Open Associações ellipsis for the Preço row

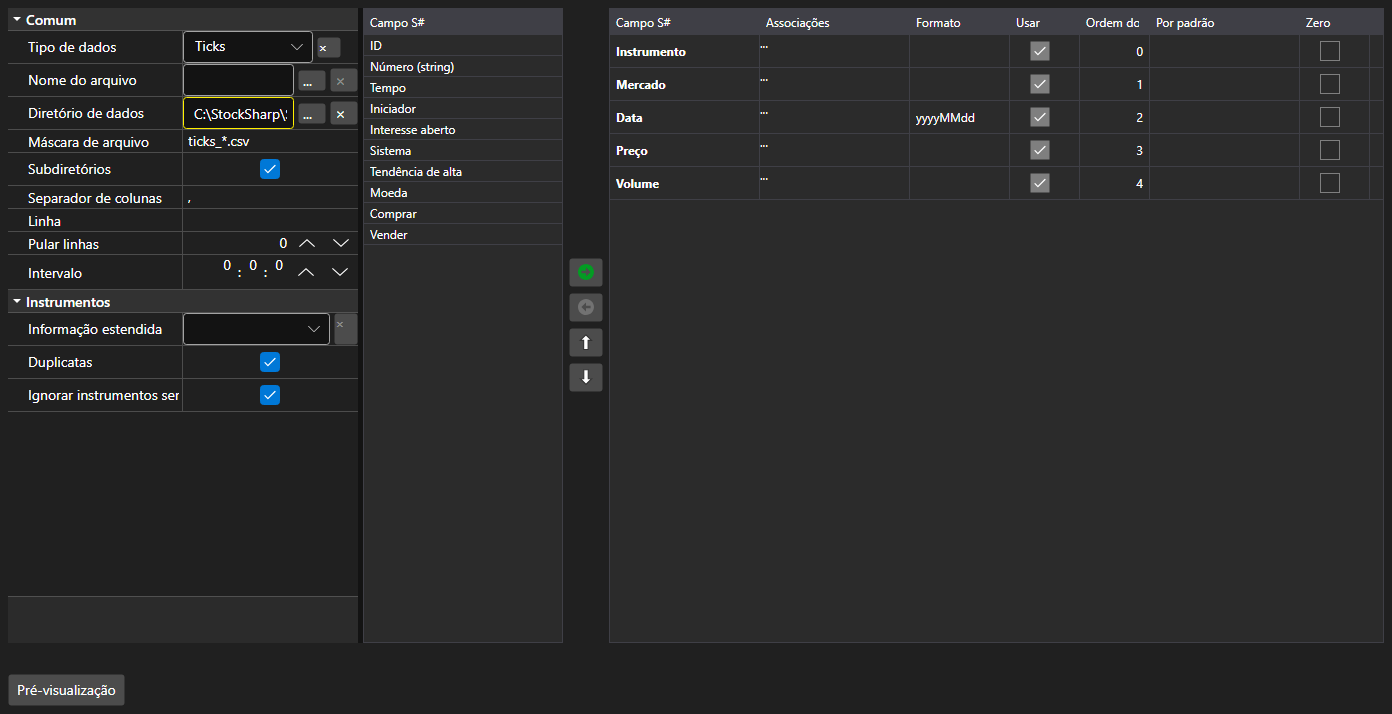(764, 144)
